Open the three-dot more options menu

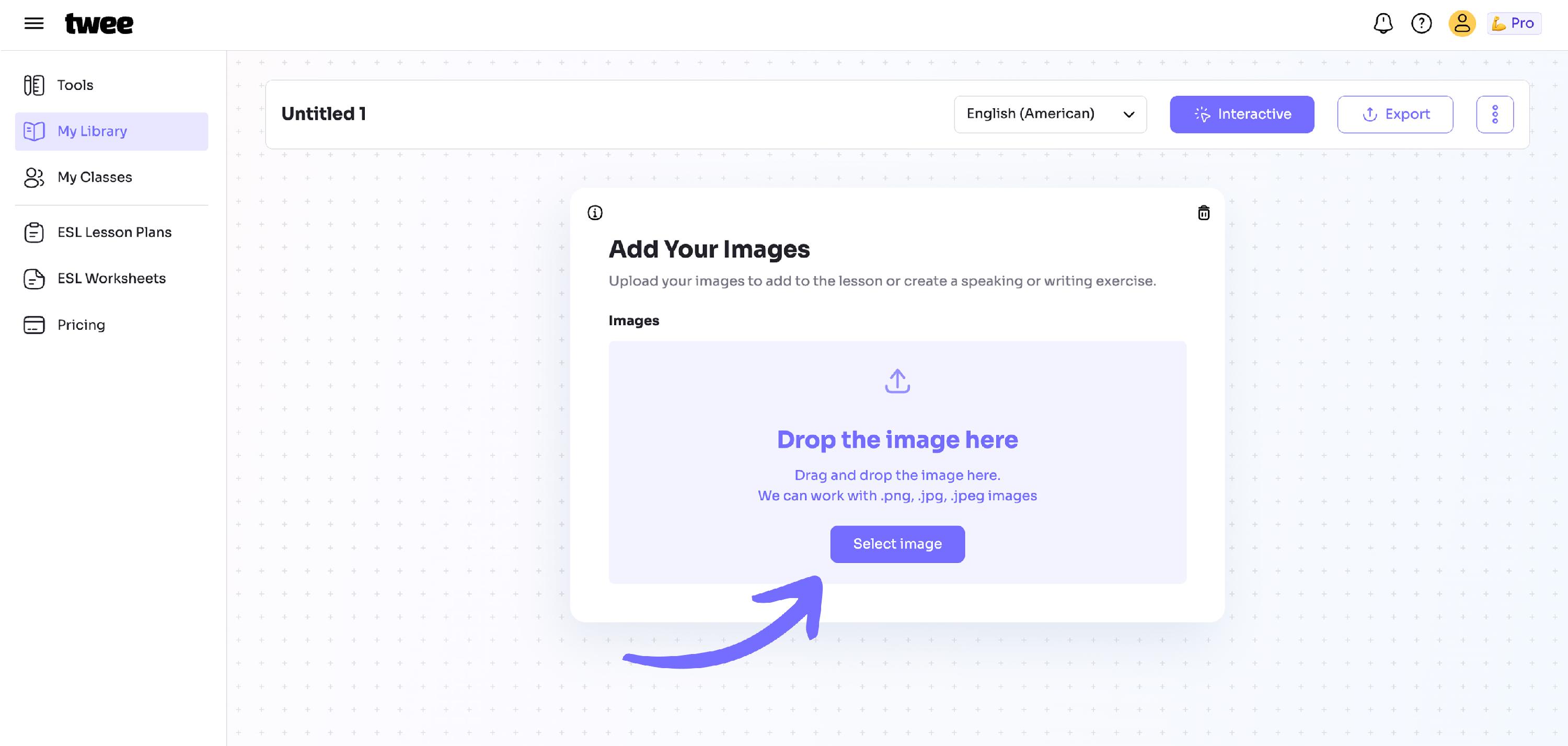1494,114
